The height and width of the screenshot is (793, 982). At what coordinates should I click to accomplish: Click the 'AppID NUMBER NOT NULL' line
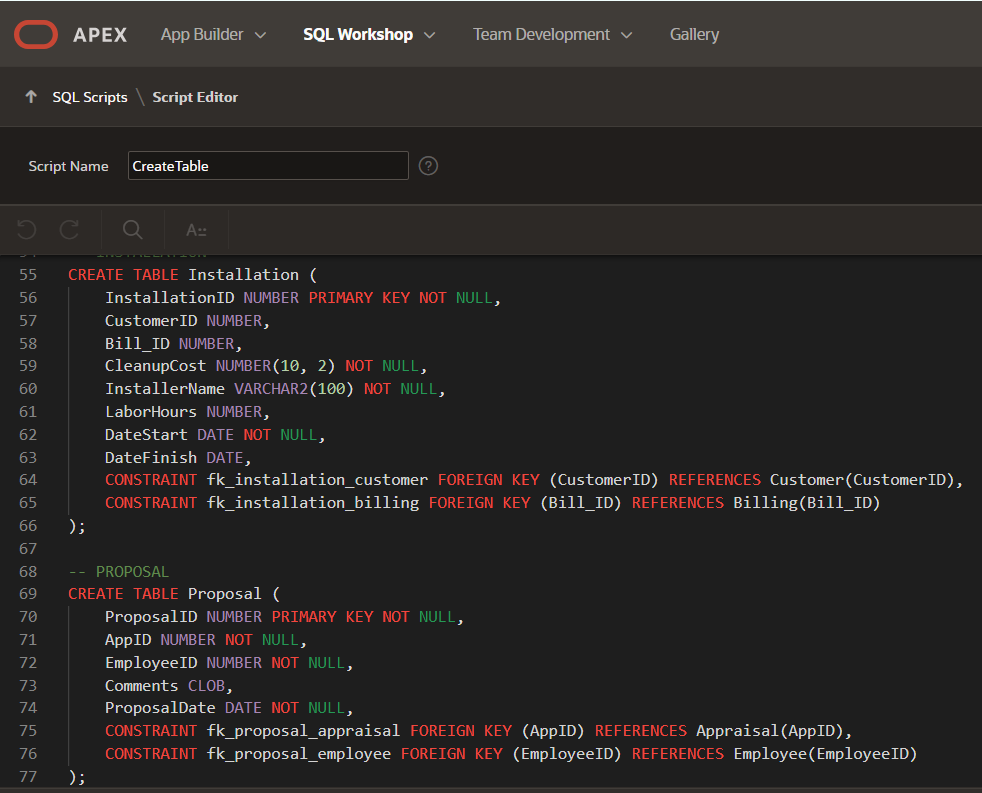point(205,640)
